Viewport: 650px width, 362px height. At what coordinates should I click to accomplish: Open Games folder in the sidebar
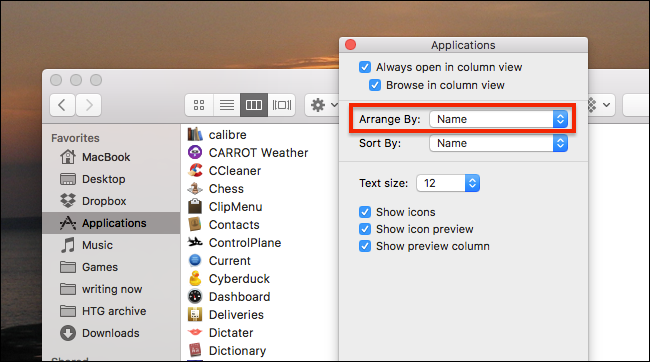(111, 267)
